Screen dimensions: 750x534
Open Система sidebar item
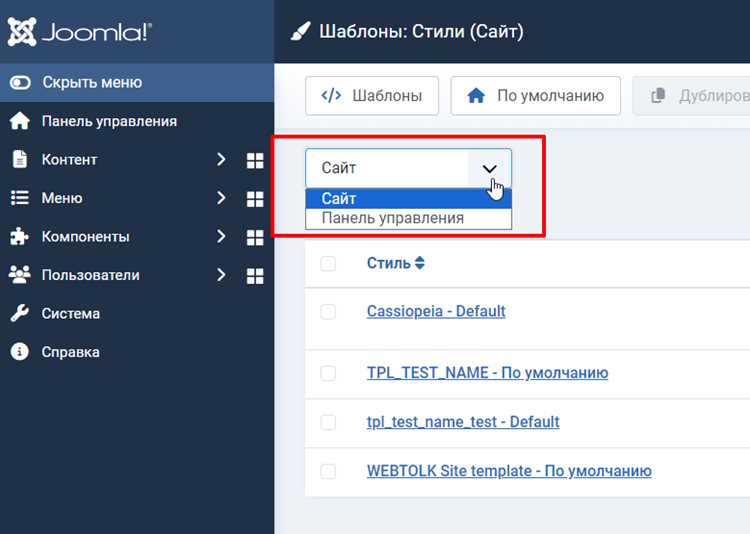click(x=137, y=313)
